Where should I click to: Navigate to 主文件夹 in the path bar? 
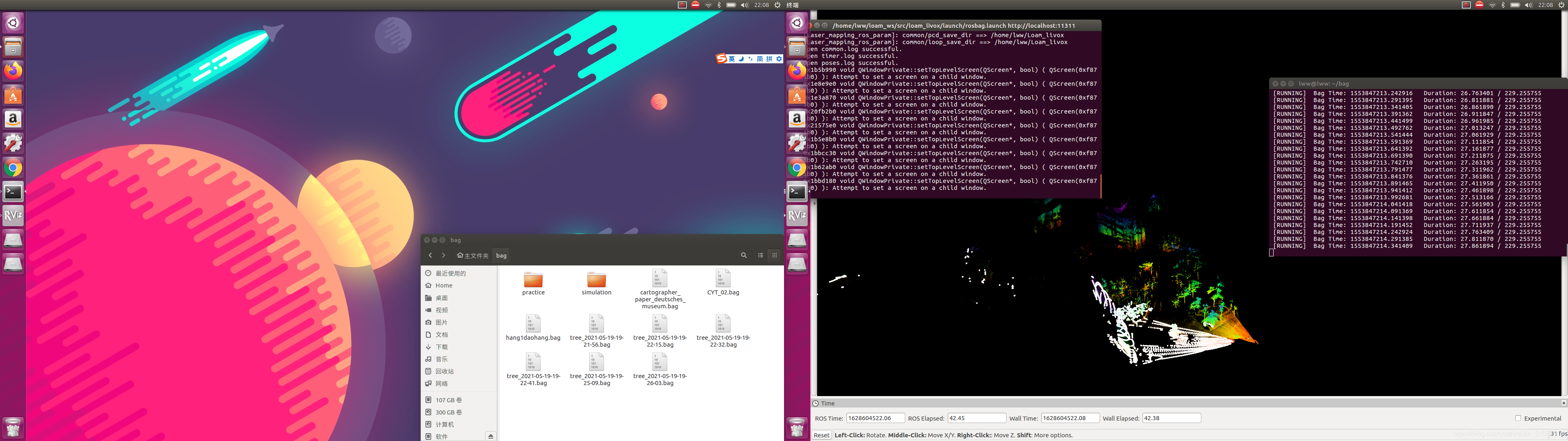(x=473, y=256)
